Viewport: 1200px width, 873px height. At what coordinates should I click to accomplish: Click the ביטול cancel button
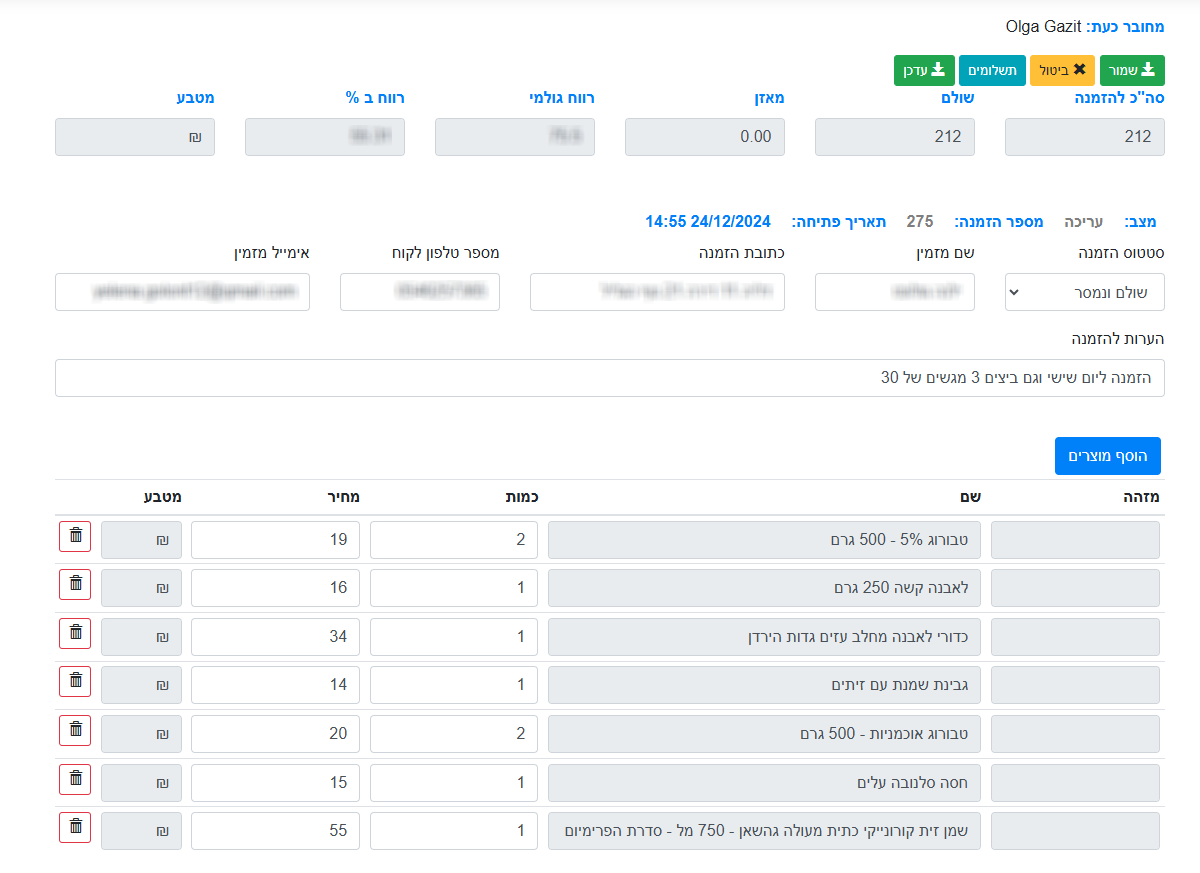point(1063,70)
